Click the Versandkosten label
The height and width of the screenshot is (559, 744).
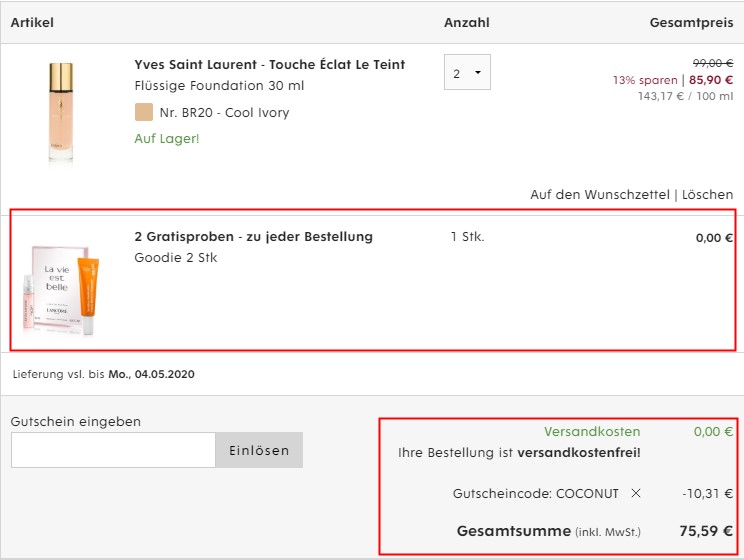592,431
